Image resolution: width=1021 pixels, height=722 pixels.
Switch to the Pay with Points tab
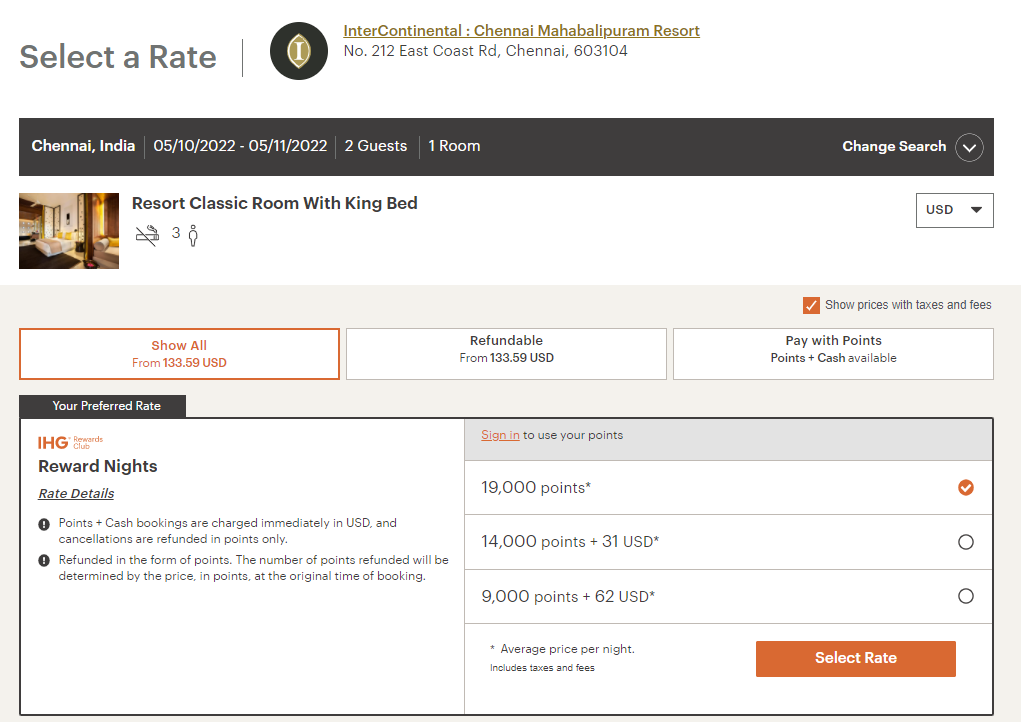point(833,354)
